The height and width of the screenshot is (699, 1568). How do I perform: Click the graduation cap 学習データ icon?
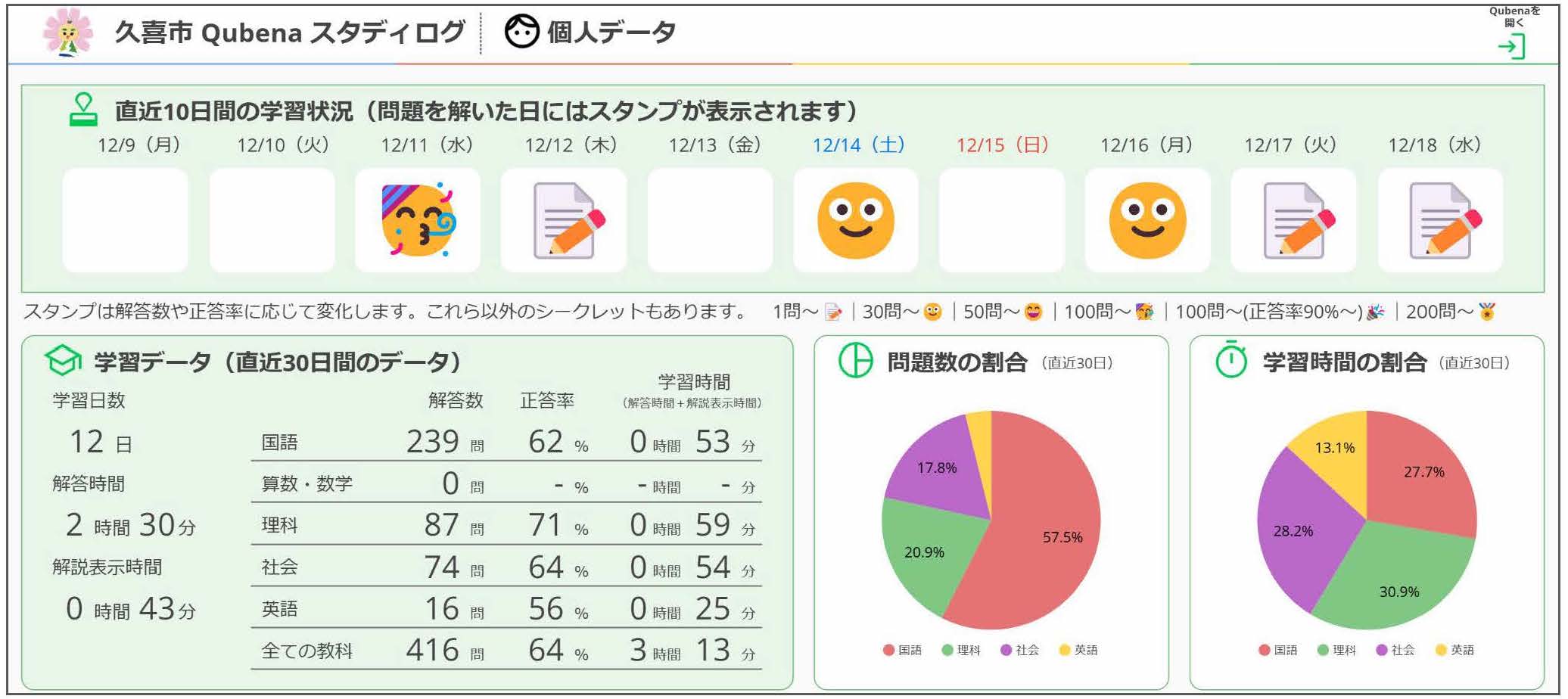tap(63, 361)
